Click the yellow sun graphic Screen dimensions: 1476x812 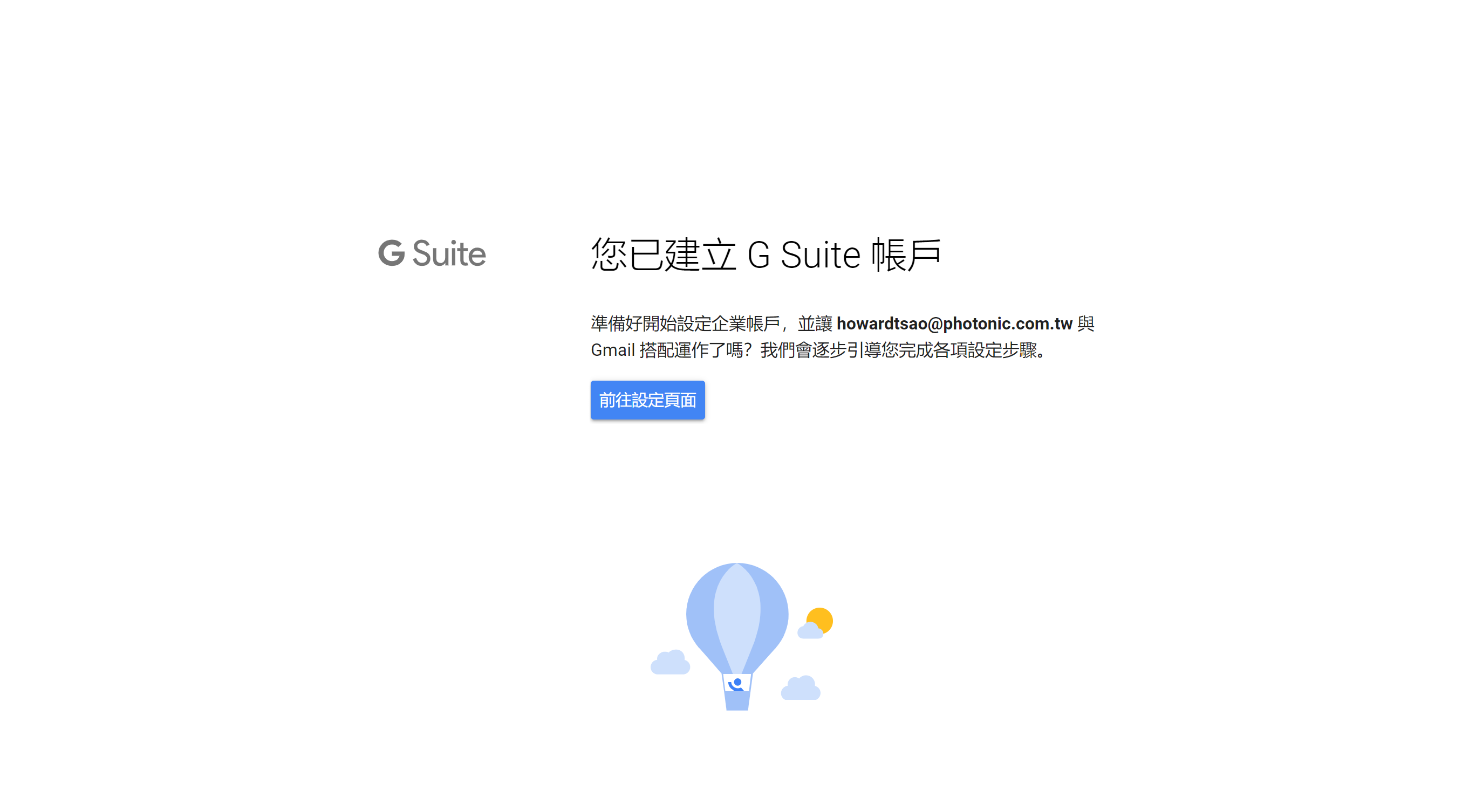[821, 620]
